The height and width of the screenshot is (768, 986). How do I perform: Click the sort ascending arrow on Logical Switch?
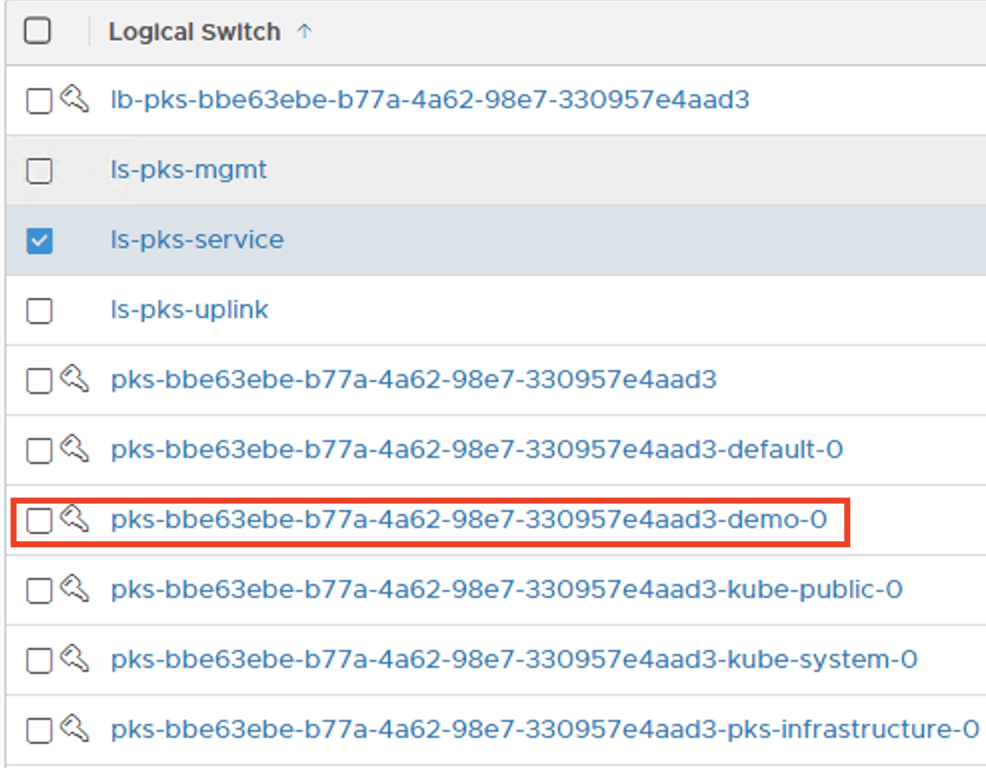(x=305, y=32)
